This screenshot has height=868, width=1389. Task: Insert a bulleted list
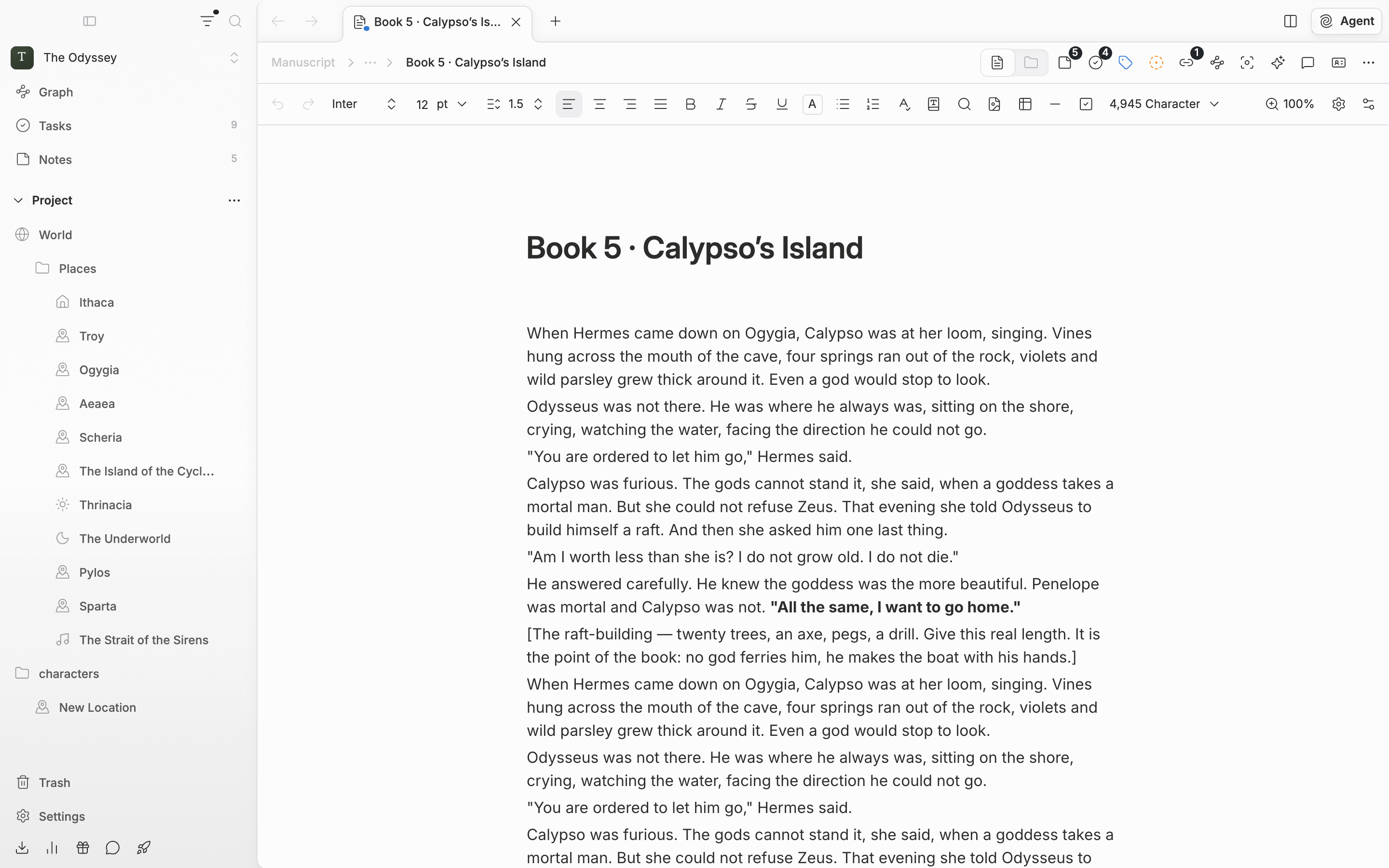tap(843, 104)
